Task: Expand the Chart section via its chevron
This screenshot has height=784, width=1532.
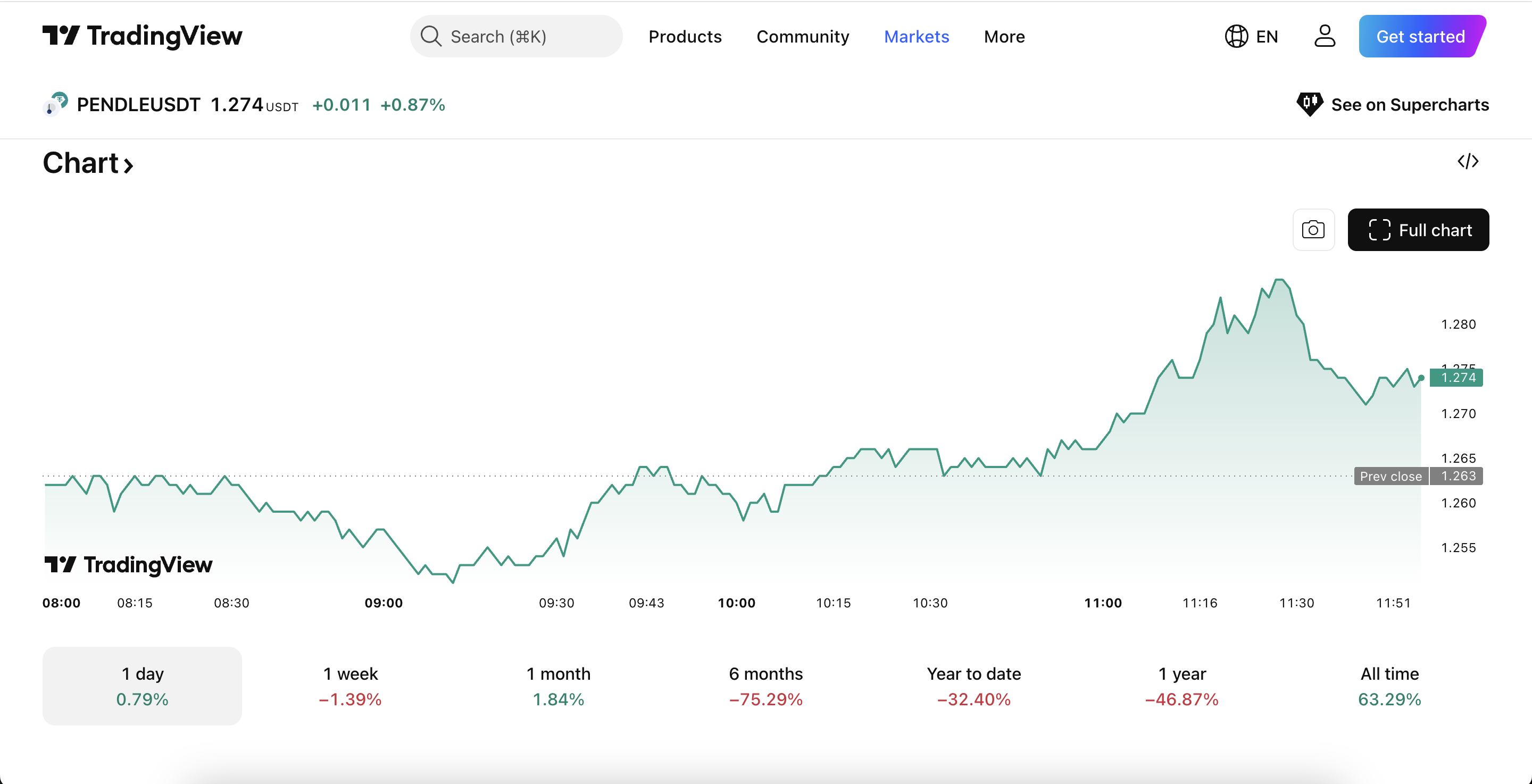Action: [x=128, y=165]
